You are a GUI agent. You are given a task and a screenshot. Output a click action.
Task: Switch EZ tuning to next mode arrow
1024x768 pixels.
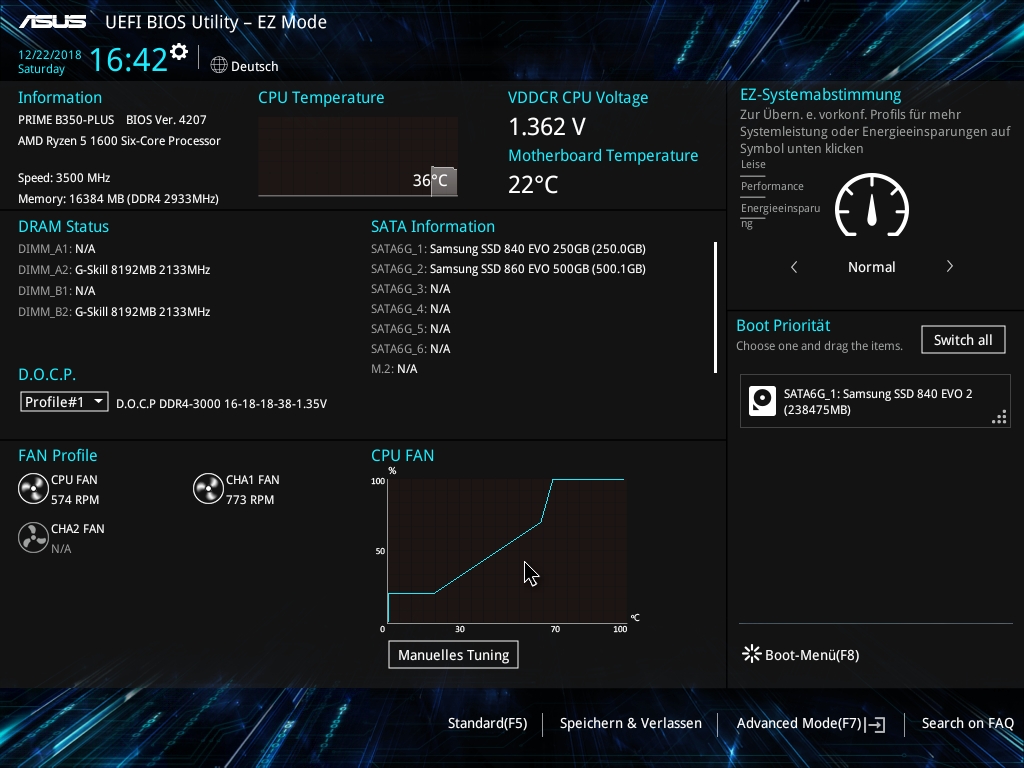pos(950,266)
